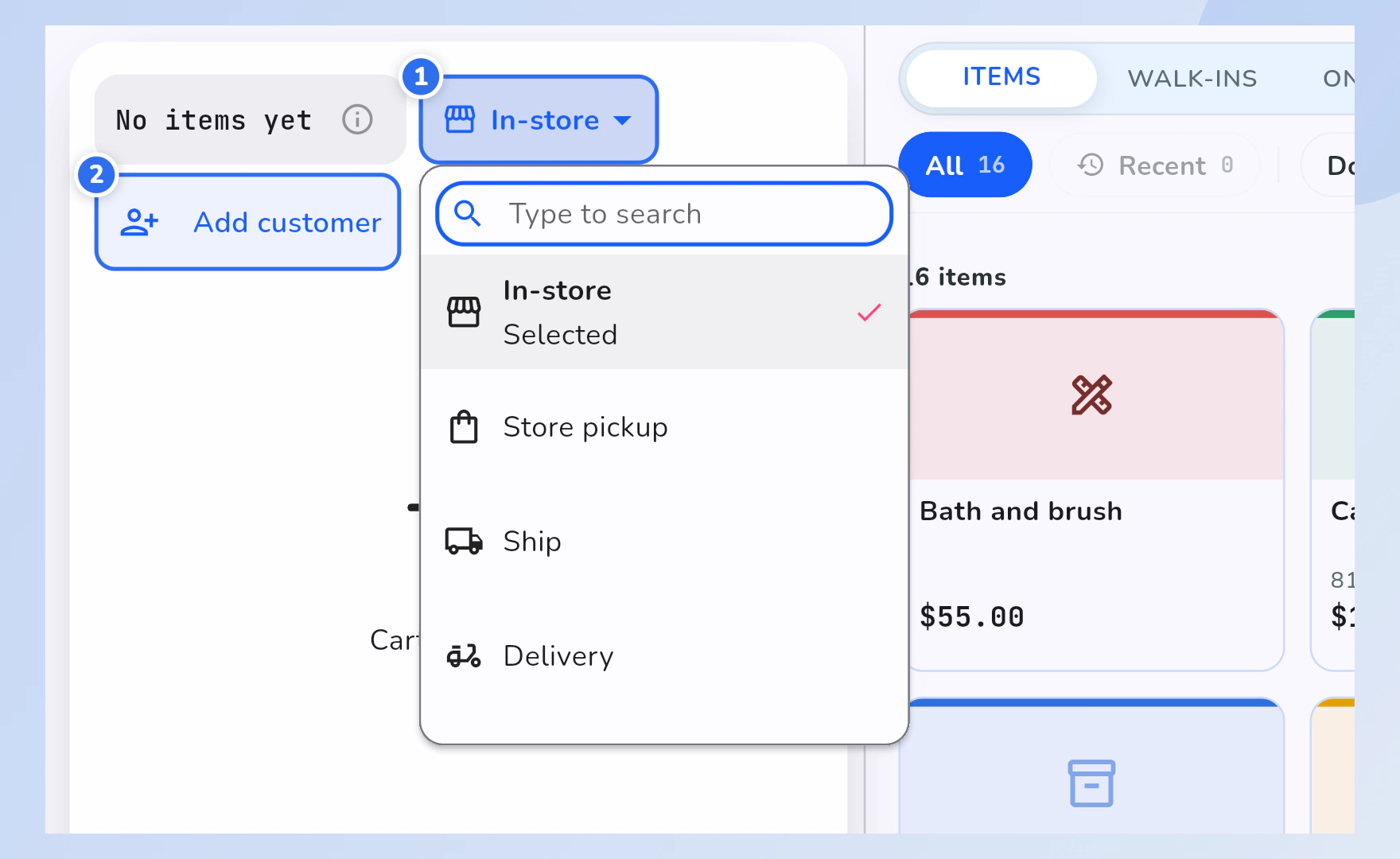Click the magnifier icon in search field
The image size is (1400, 859).
click(x=467, y=213)
